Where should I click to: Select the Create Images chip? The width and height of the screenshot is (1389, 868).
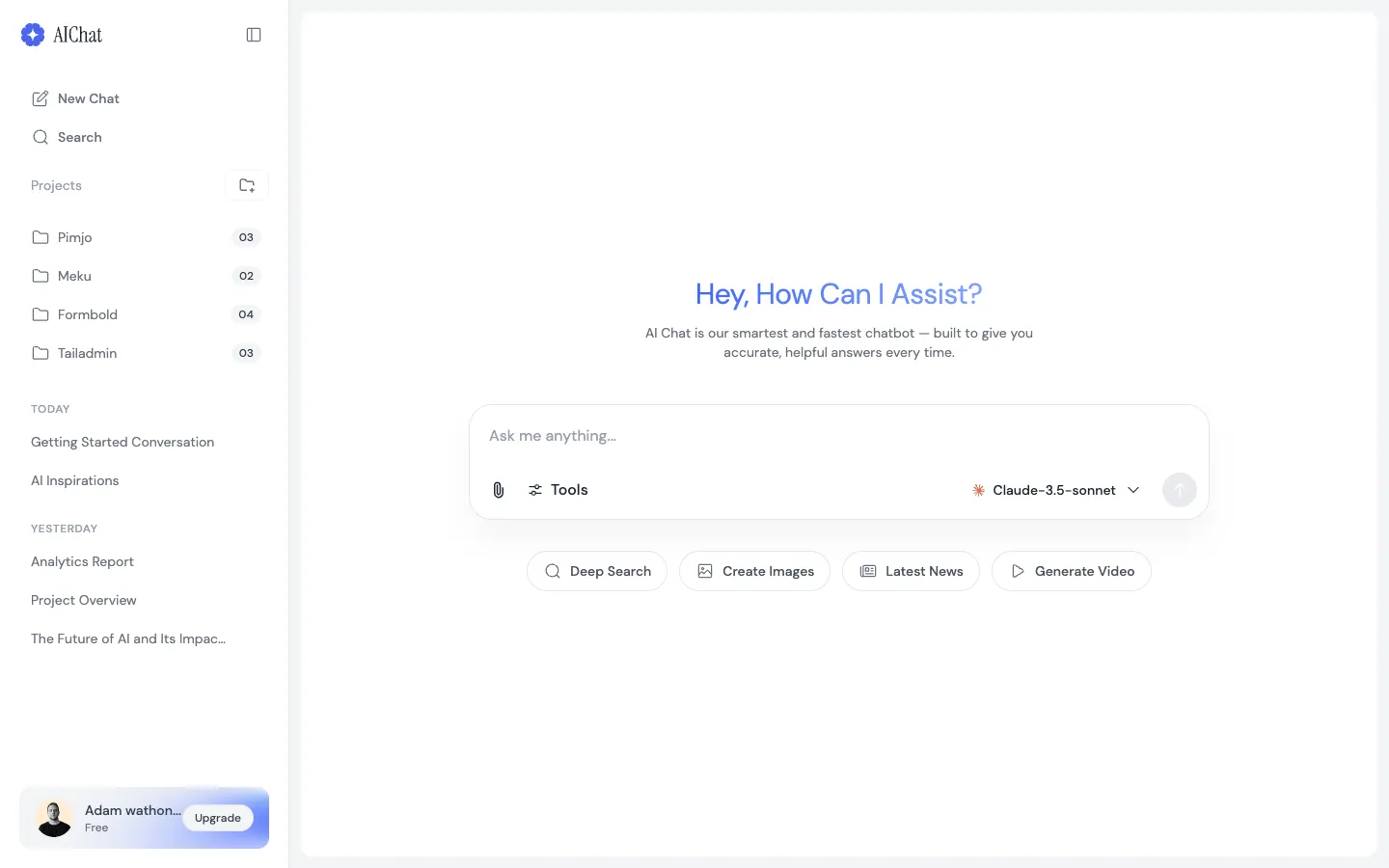(x=755, y=571)
